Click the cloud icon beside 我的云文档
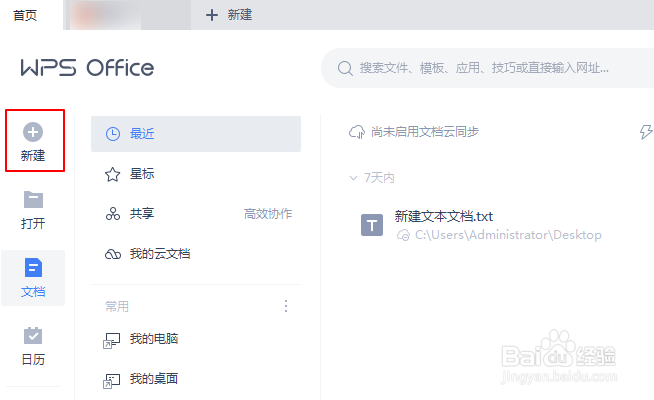654x400 pixels. coord(113,254)
